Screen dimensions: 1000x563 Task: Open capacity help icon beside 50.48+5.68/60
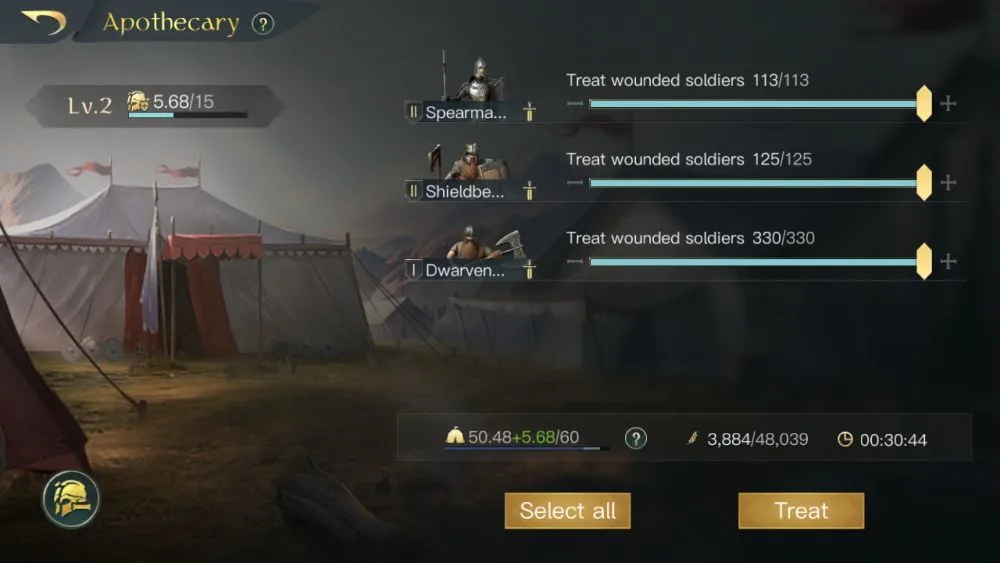[635, 438]
